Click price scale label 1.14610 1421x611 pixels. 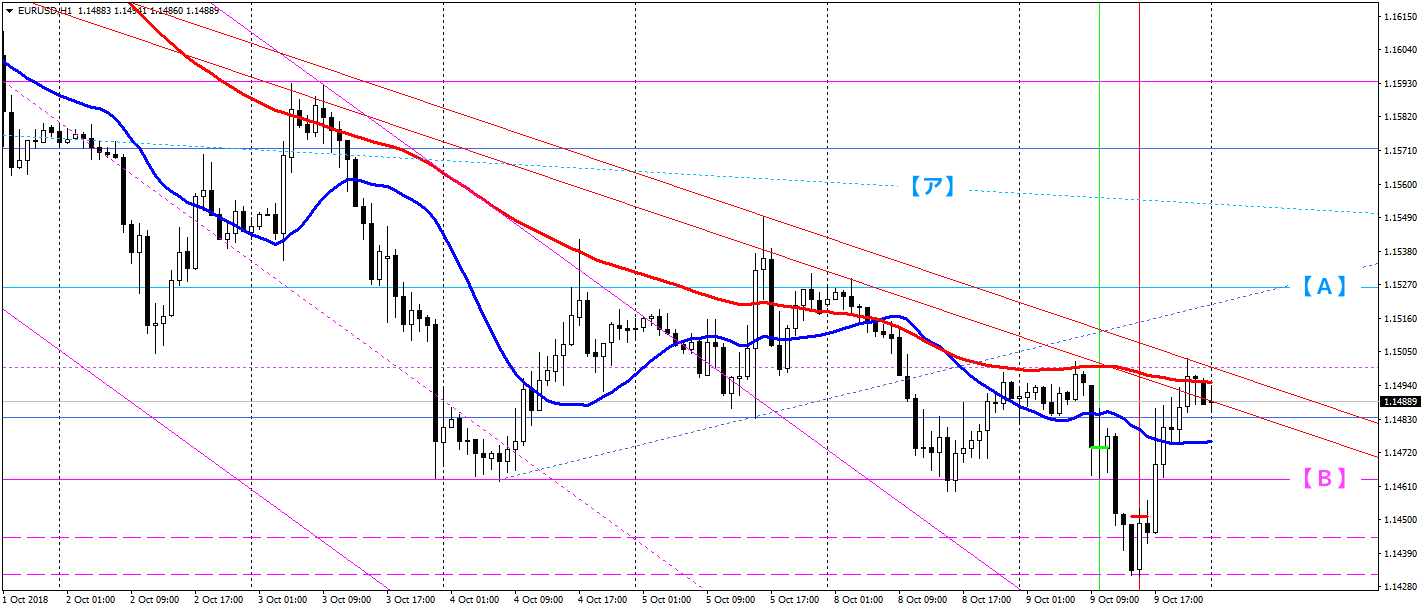(1399, 486)
